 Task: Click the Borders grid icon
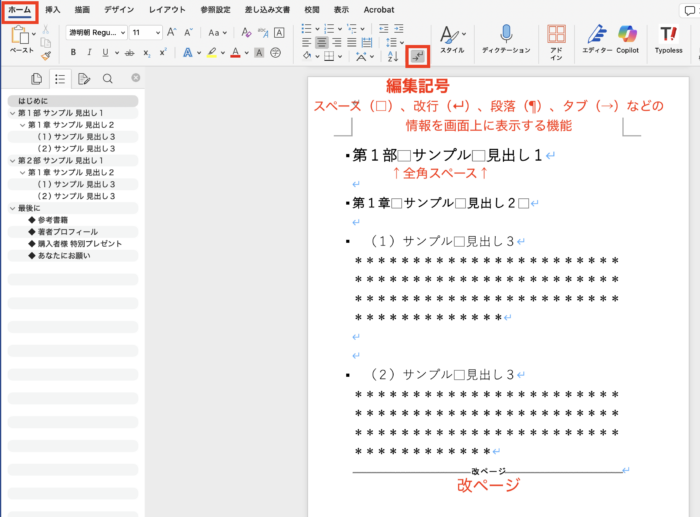[329, 56]
